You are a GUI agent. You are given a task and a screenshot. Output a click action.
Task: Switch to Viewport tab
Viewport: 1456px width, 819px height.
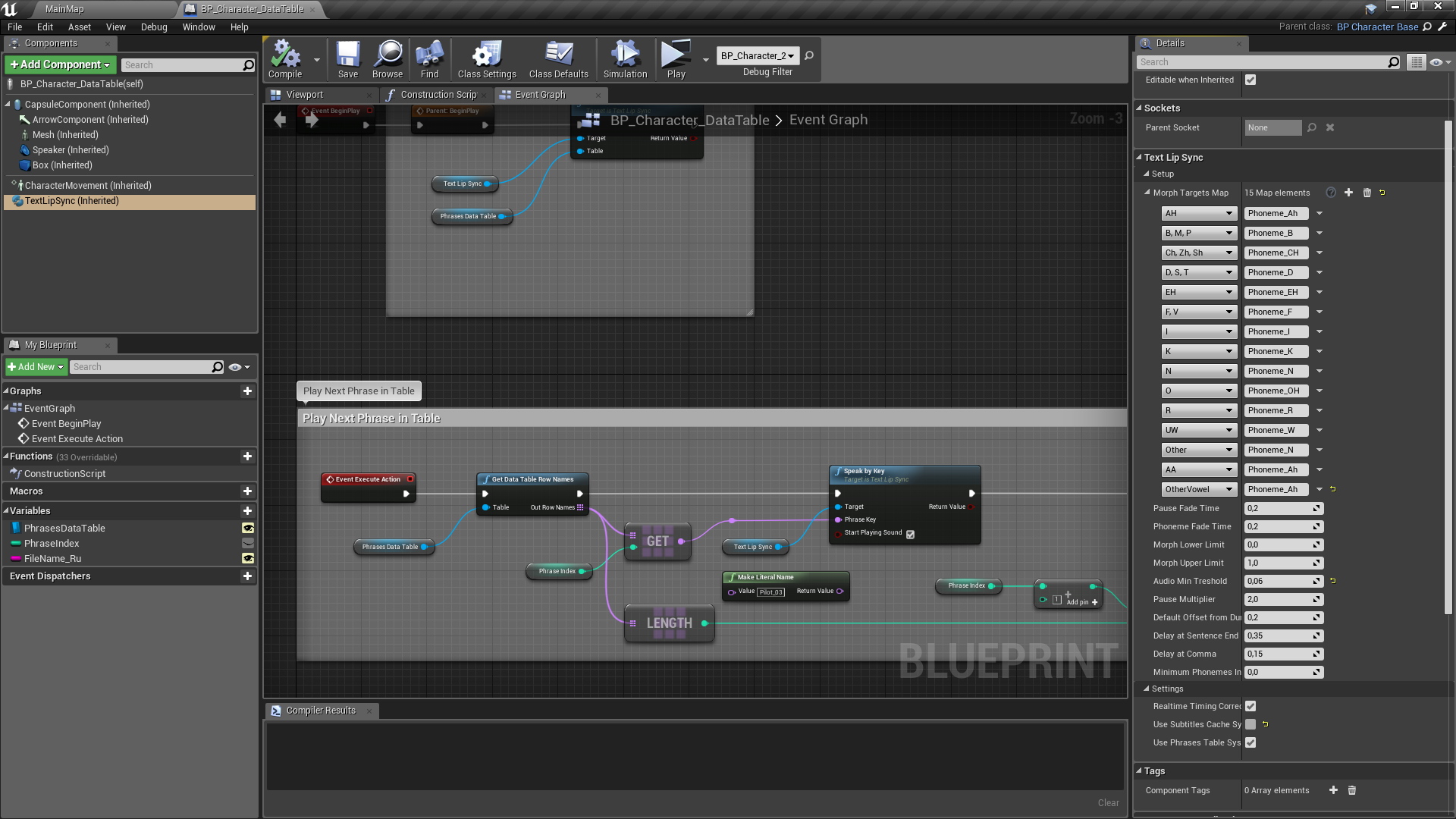point(304,94)
